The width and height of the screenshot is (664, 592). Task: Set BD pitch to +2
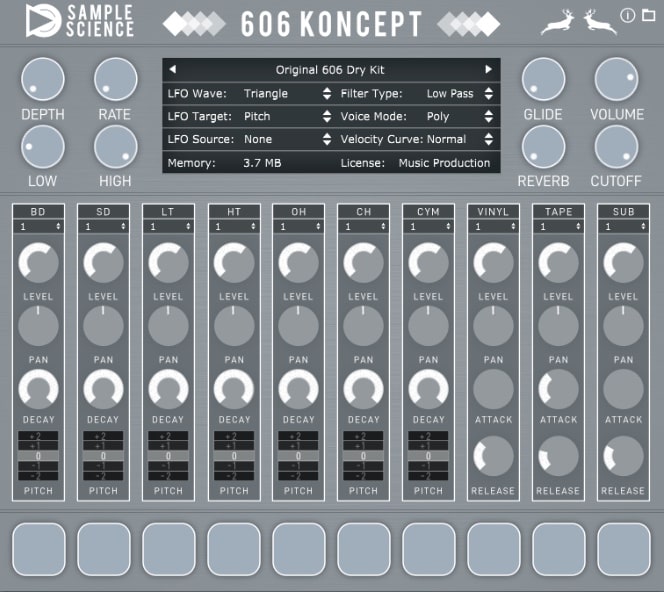[x=38, y=437]
